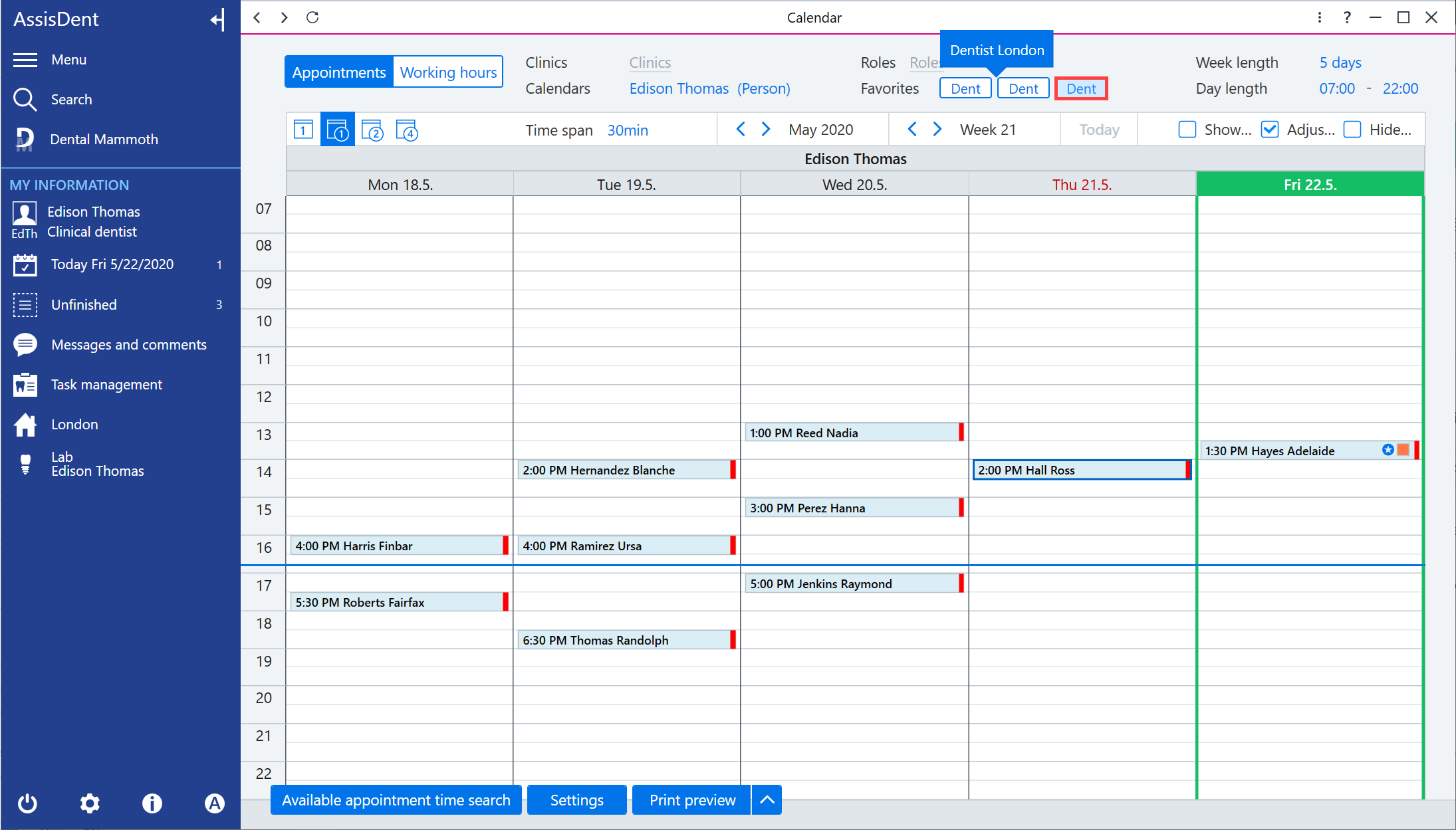Go to previous month
Image resolution: width=1456 pixels, height=830 pixels.
point(741,129)
